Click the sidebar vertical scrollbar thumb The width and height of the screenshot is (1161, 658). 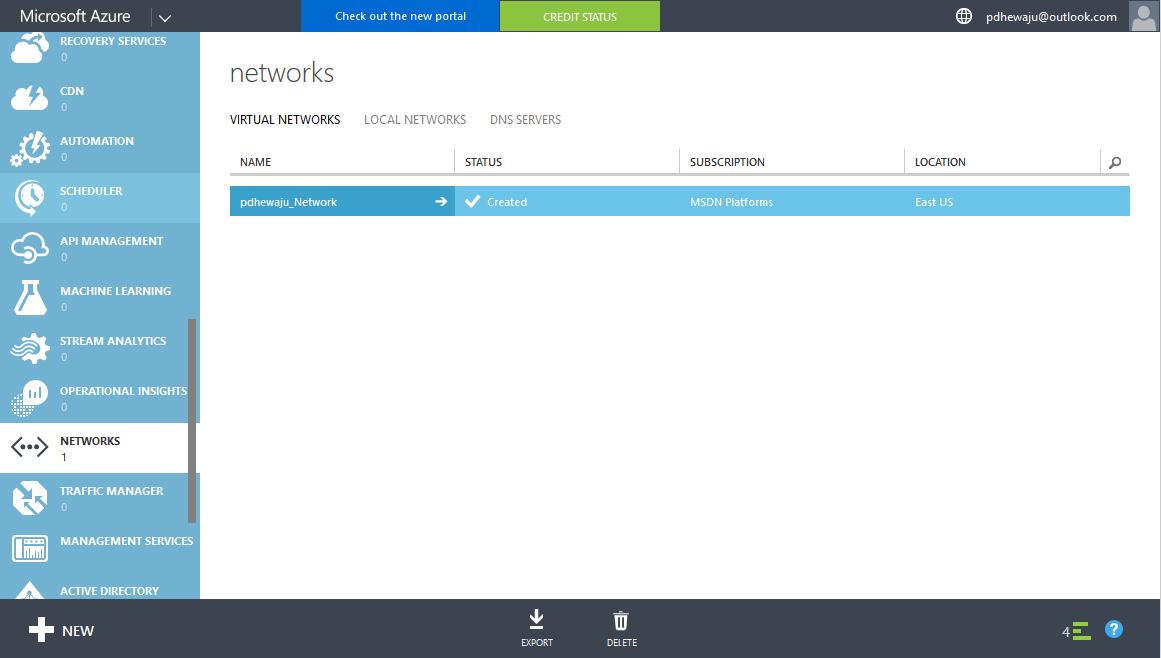point(193,420)
